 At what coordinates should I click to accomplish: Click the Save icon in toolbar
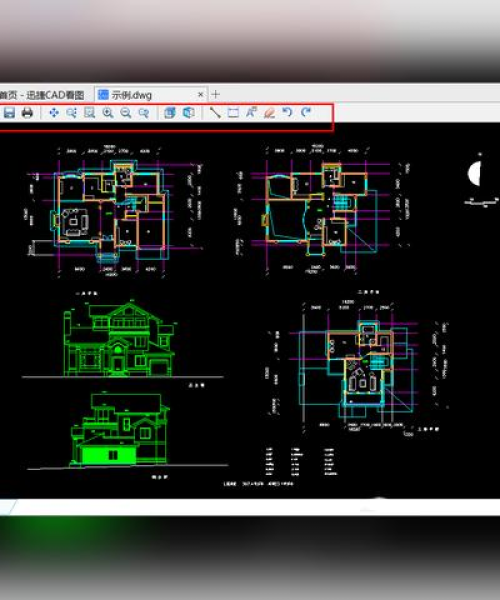point(9,112)
